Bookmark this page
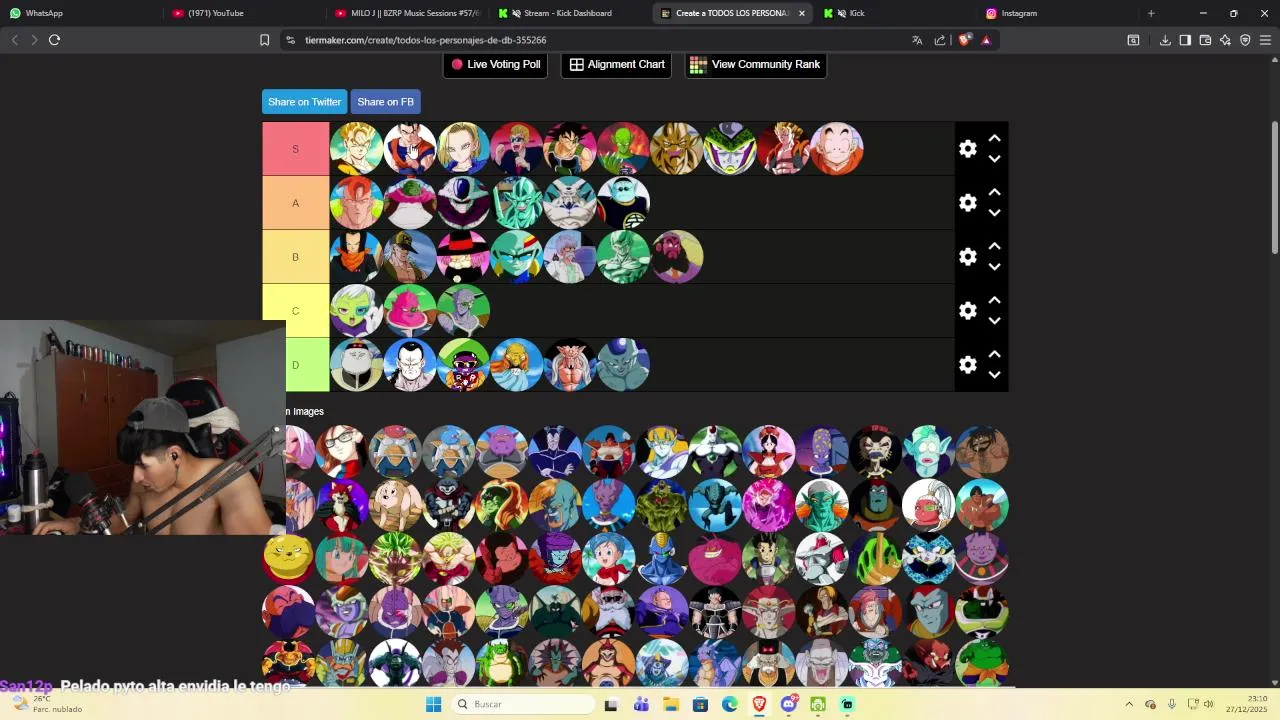This screenshot has width=1280, height=720. point(264,40)
